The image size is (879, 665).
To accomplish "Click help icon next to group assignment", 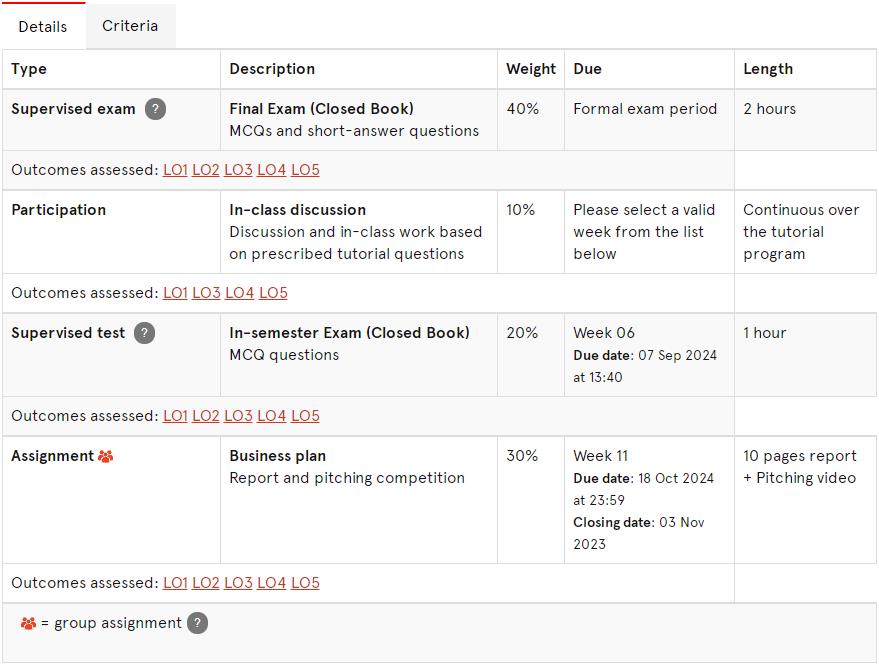I will (197, 623).
